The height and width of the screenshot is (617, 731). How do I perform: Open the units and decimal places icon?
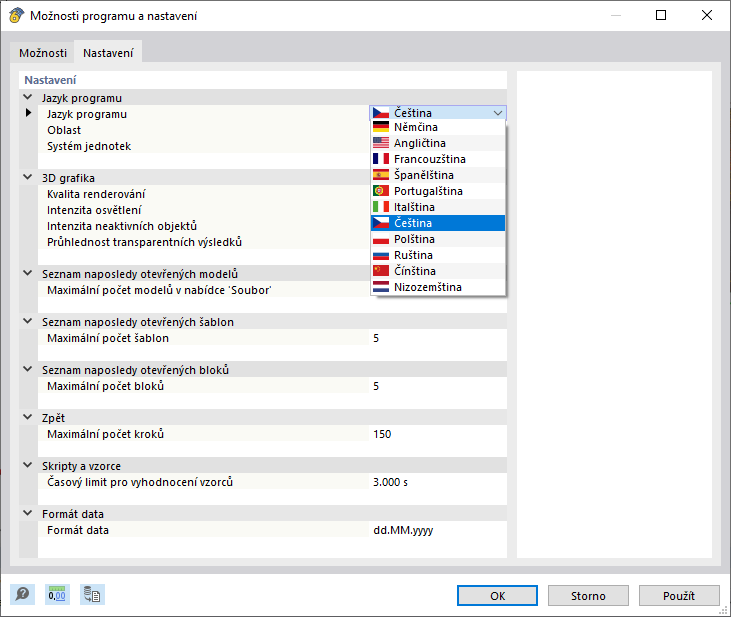[57, 595]
